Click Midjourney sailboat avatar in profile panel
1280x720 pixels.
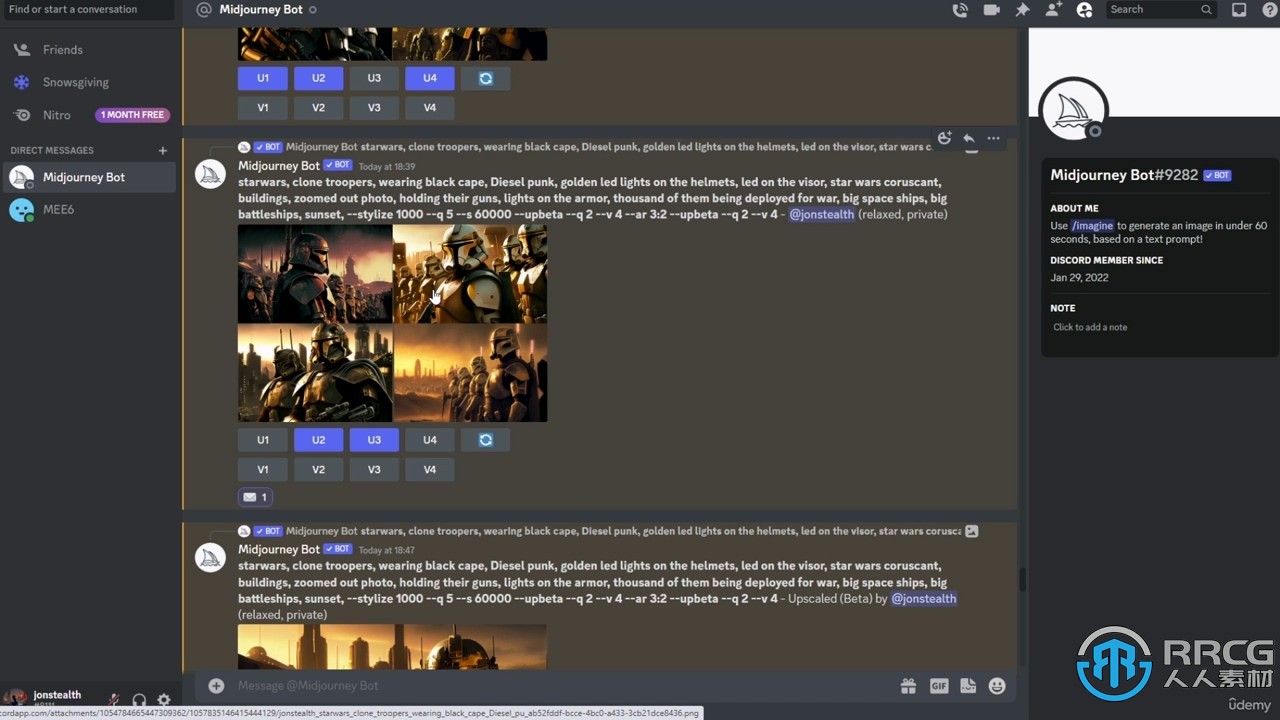(1073, 108)
